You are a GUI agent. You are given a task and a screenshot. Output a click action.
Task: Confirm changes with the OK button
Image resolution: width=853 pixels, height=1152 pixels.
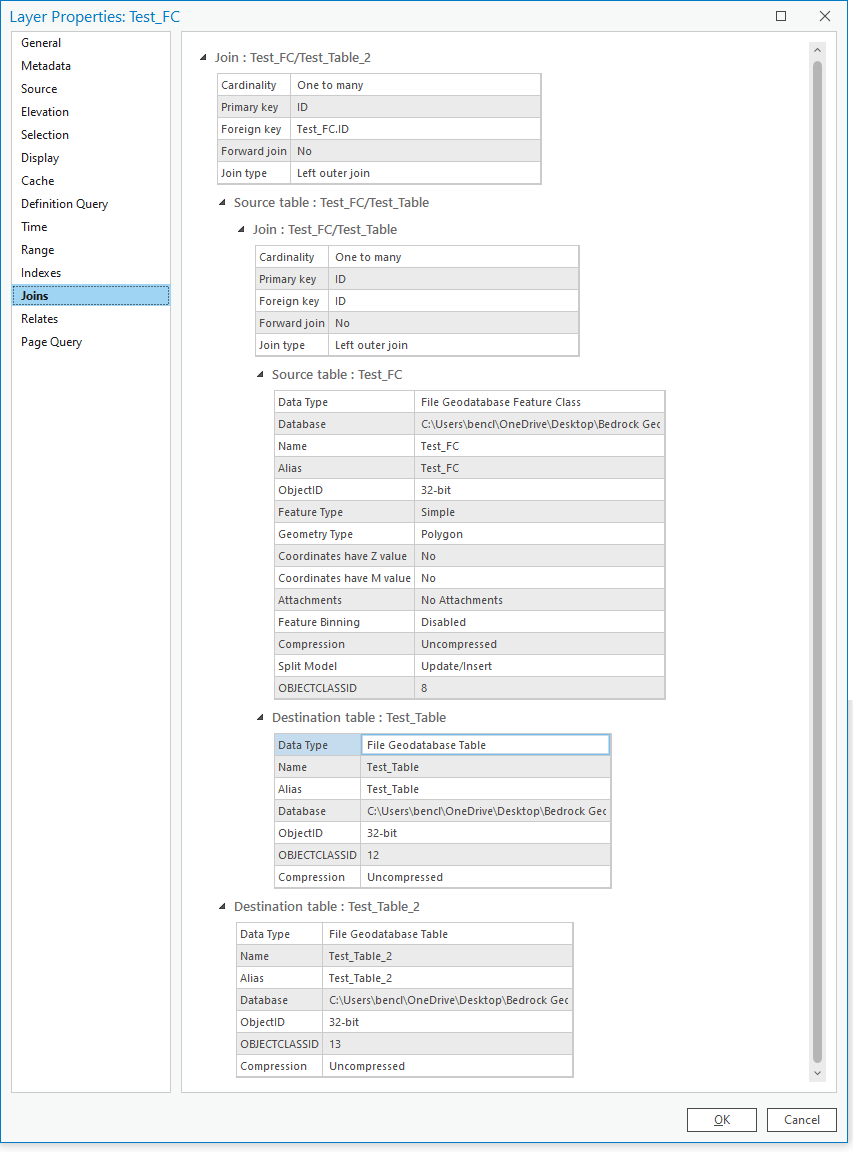pos(721,1119)
